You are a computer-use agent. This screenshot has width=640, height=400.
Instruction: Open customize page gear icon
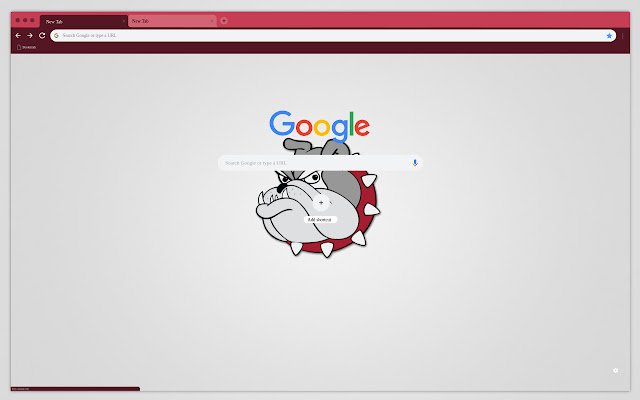pos(616,370)
